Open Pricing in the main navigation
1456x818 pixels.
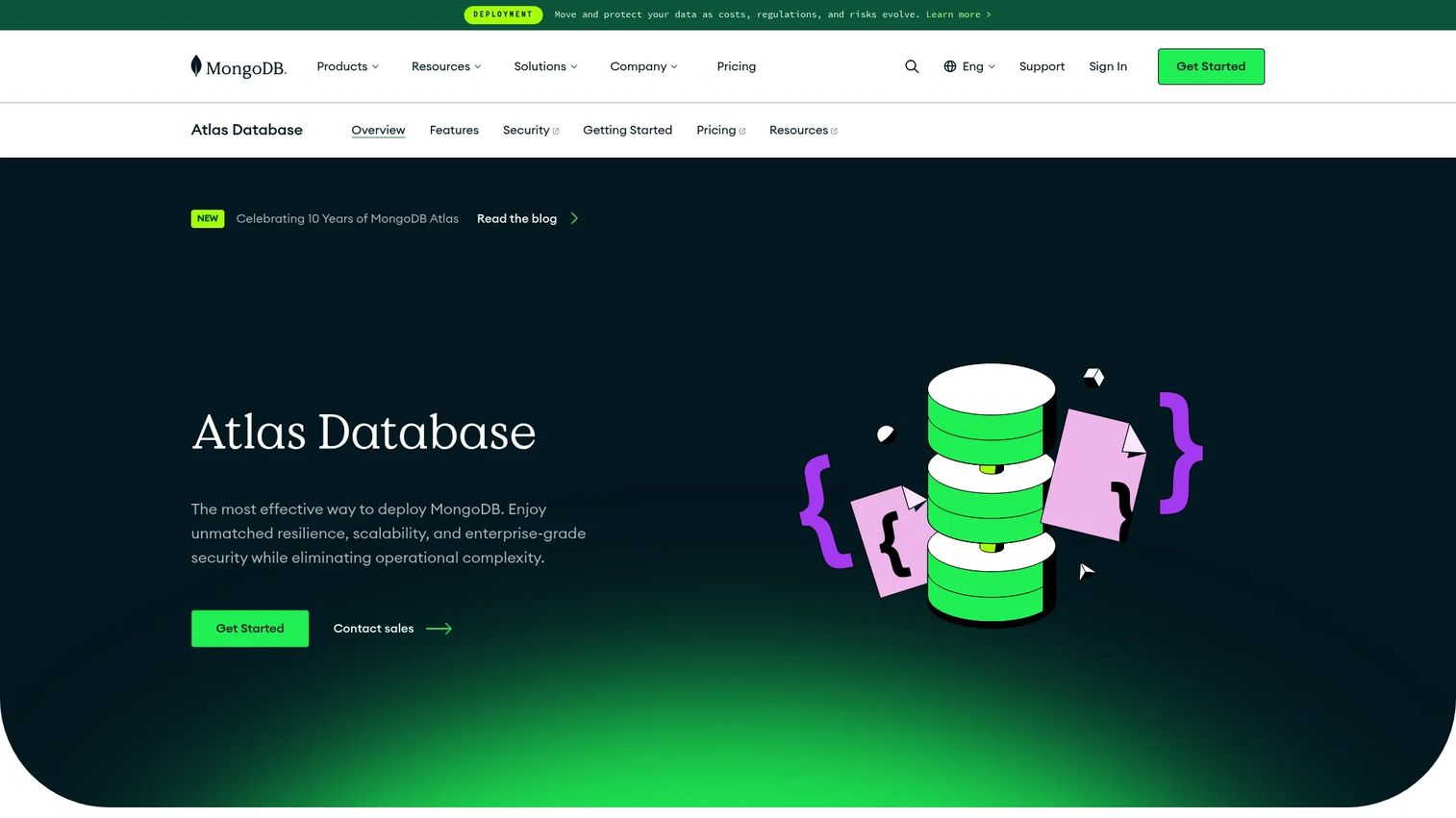(737, 66)
